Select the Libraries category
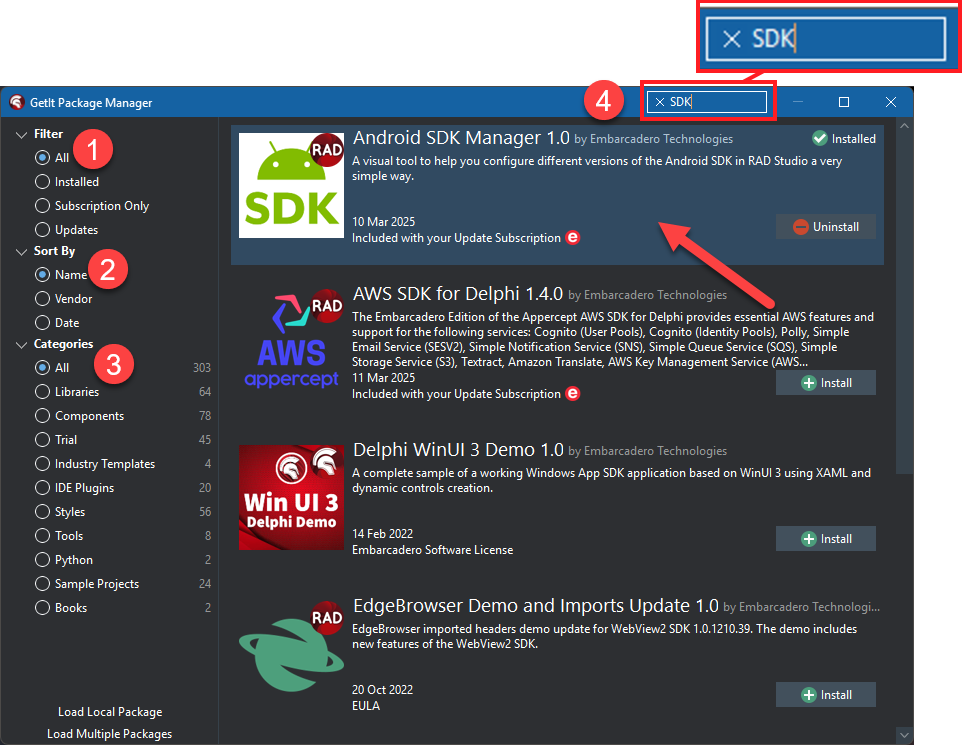This screenshot has width=962, height=745. tap(67, 392)
